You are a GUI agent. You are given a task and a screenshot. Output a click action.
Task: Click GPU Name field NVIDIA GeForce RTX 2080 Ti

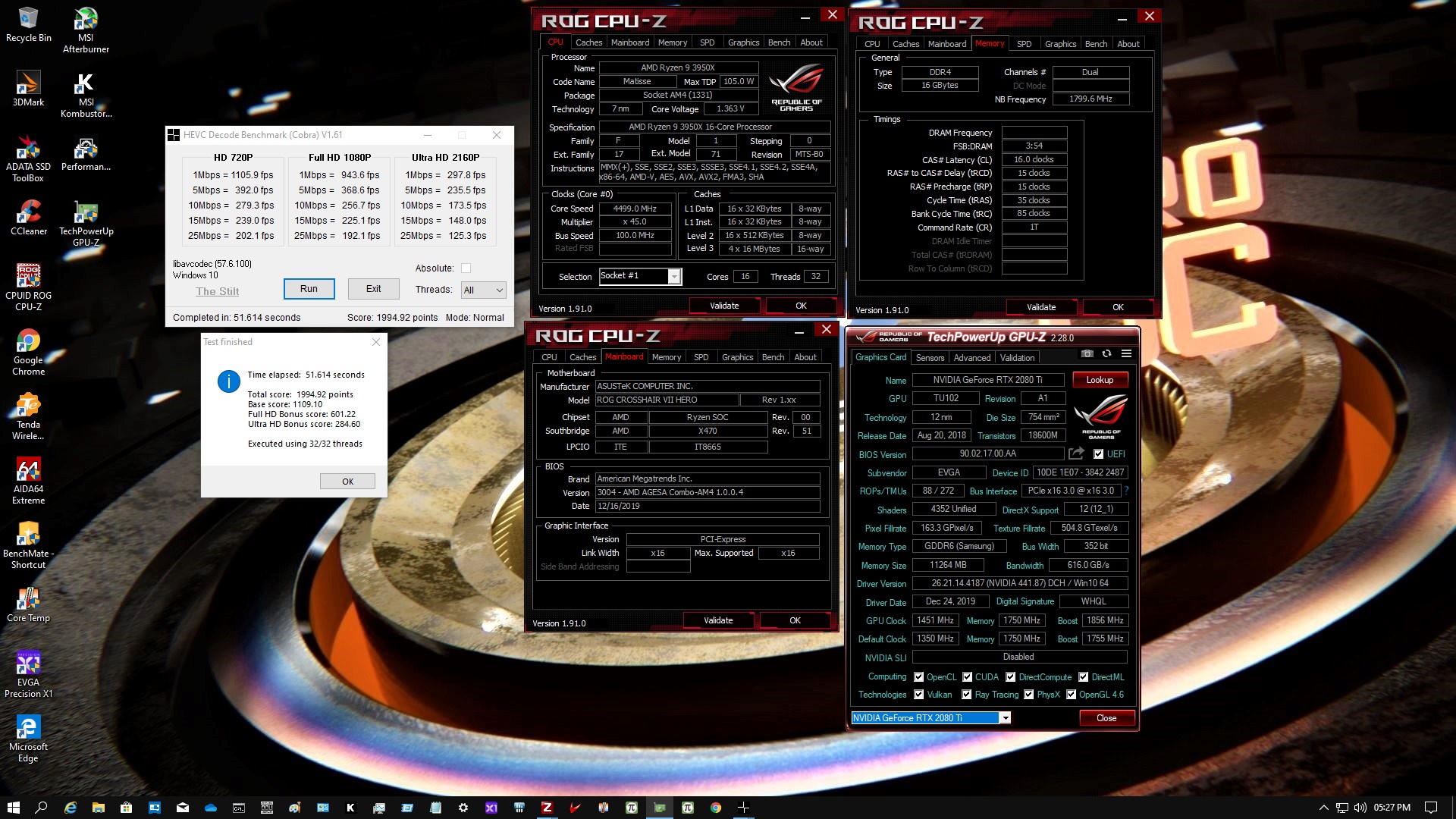[987, 380]
